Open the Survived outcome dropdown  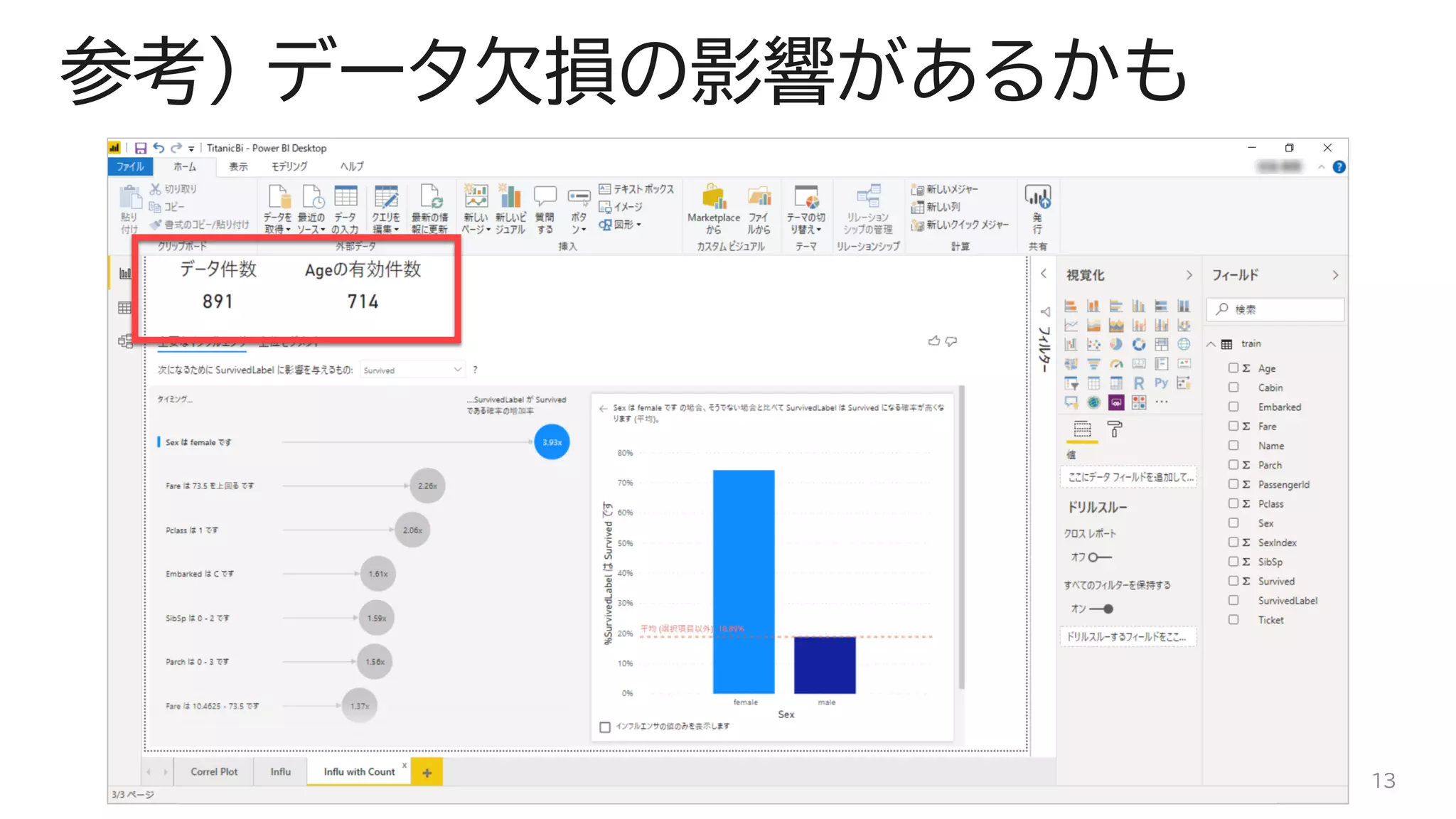412,370
